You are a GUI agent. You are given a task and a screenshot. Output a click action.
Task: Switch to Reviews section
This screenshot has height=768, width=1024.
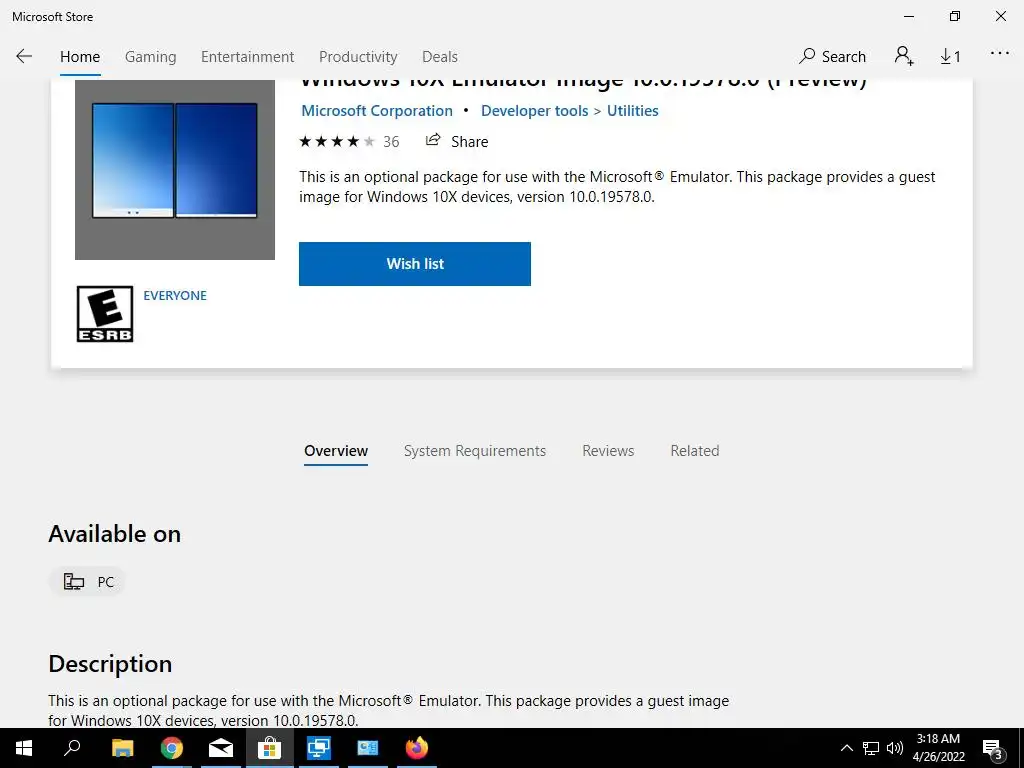[608, 451]
